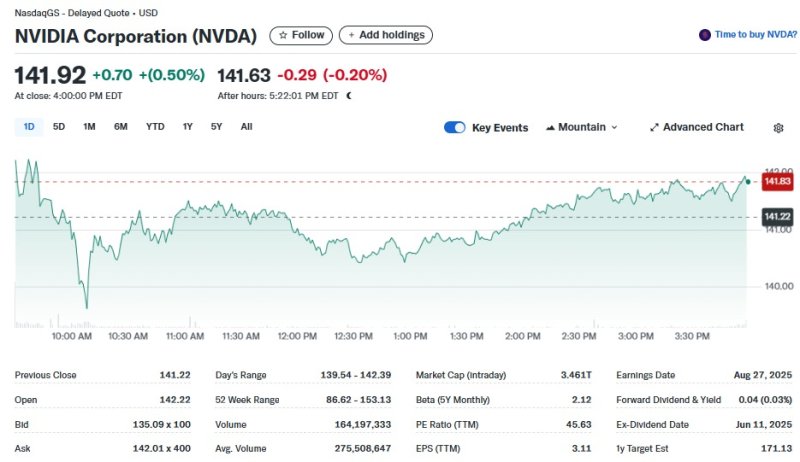Select the 1D time range tab
Screen dimensions: 800x462
29,127
